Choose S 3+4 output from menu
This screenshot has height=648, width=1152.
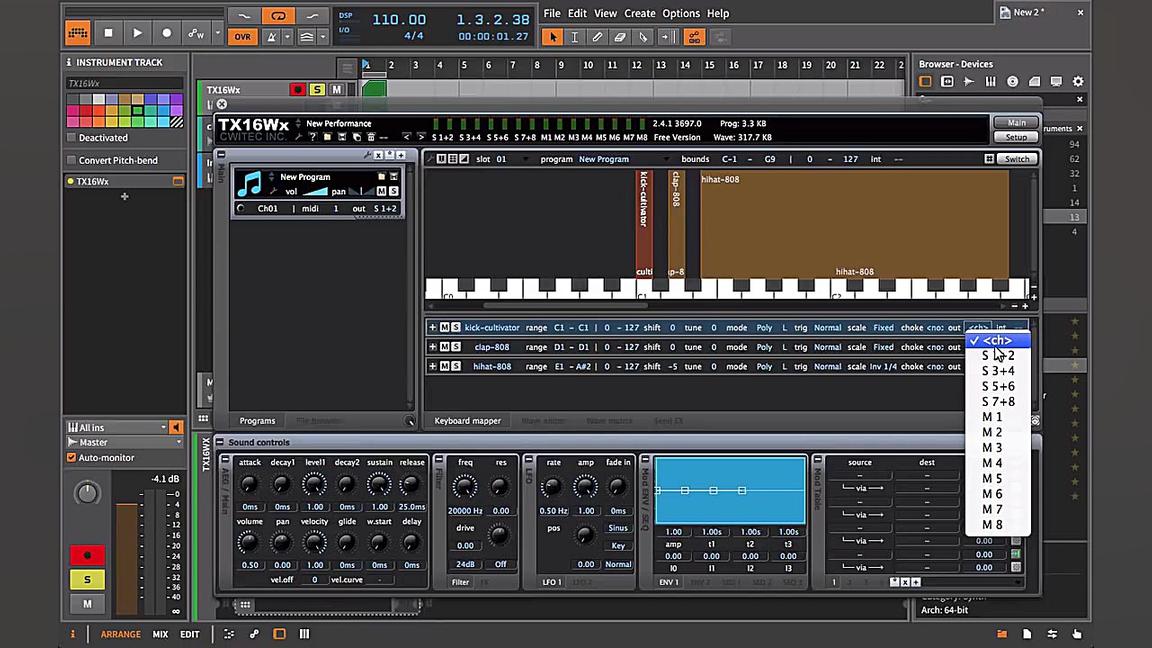click(998, 371)
